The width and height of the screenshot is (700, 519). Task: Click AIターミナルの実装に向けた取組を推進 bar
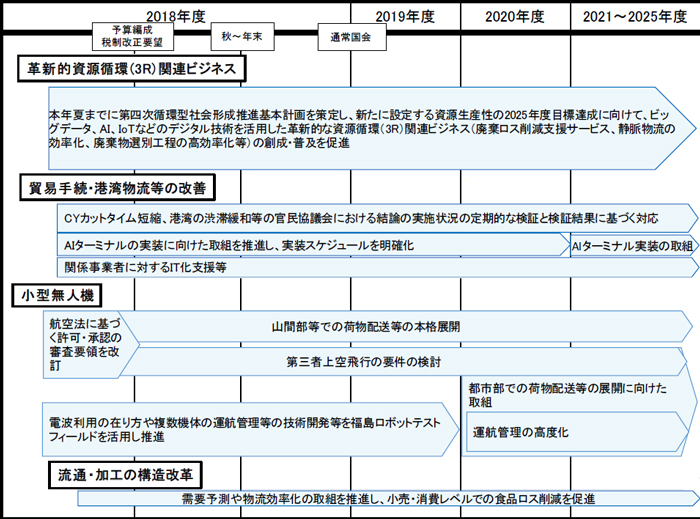click(313, 245)
